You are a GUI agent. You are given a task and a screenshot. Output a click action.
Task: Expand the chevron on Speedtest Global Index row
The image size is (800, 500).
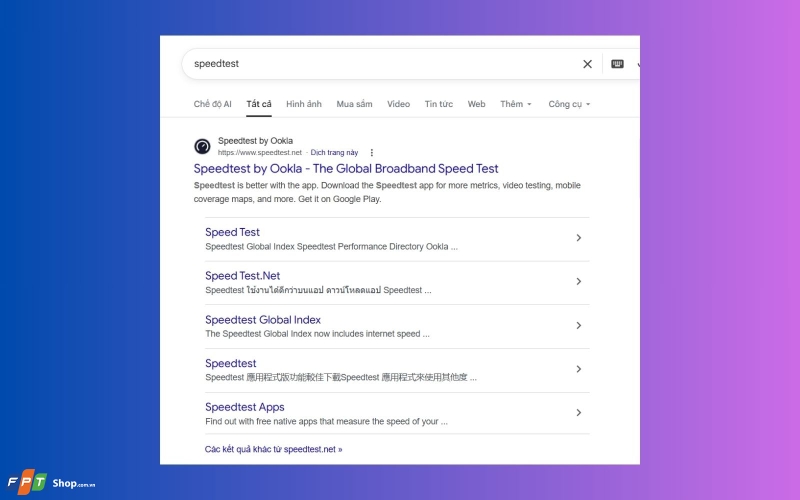tap(579, 326)
